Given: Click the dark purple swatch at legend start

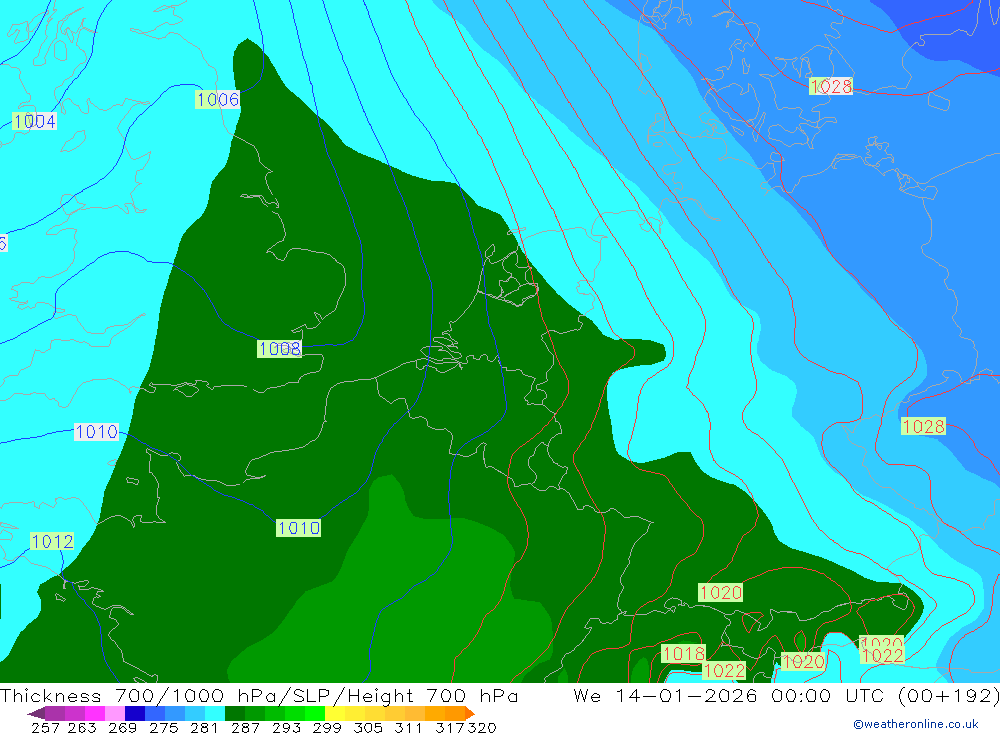Looking at the screenshot, I should pos(36,713).
